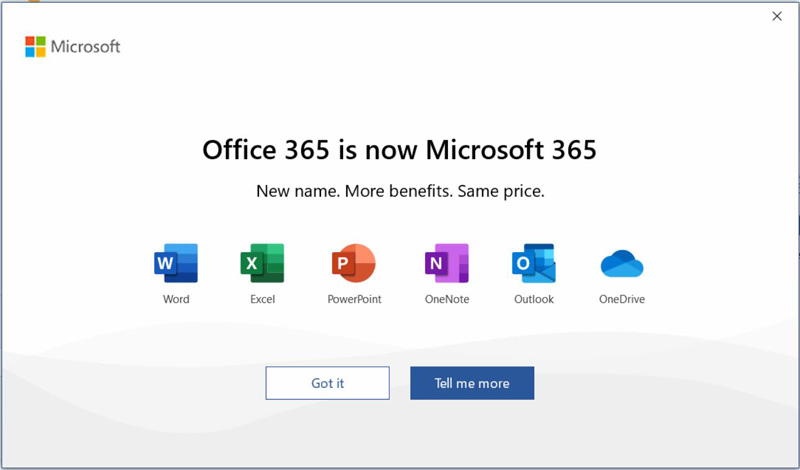Click the 'PowerPoint' label text
The width and height of the screenshot is (800, 470).
pos(354,299)
